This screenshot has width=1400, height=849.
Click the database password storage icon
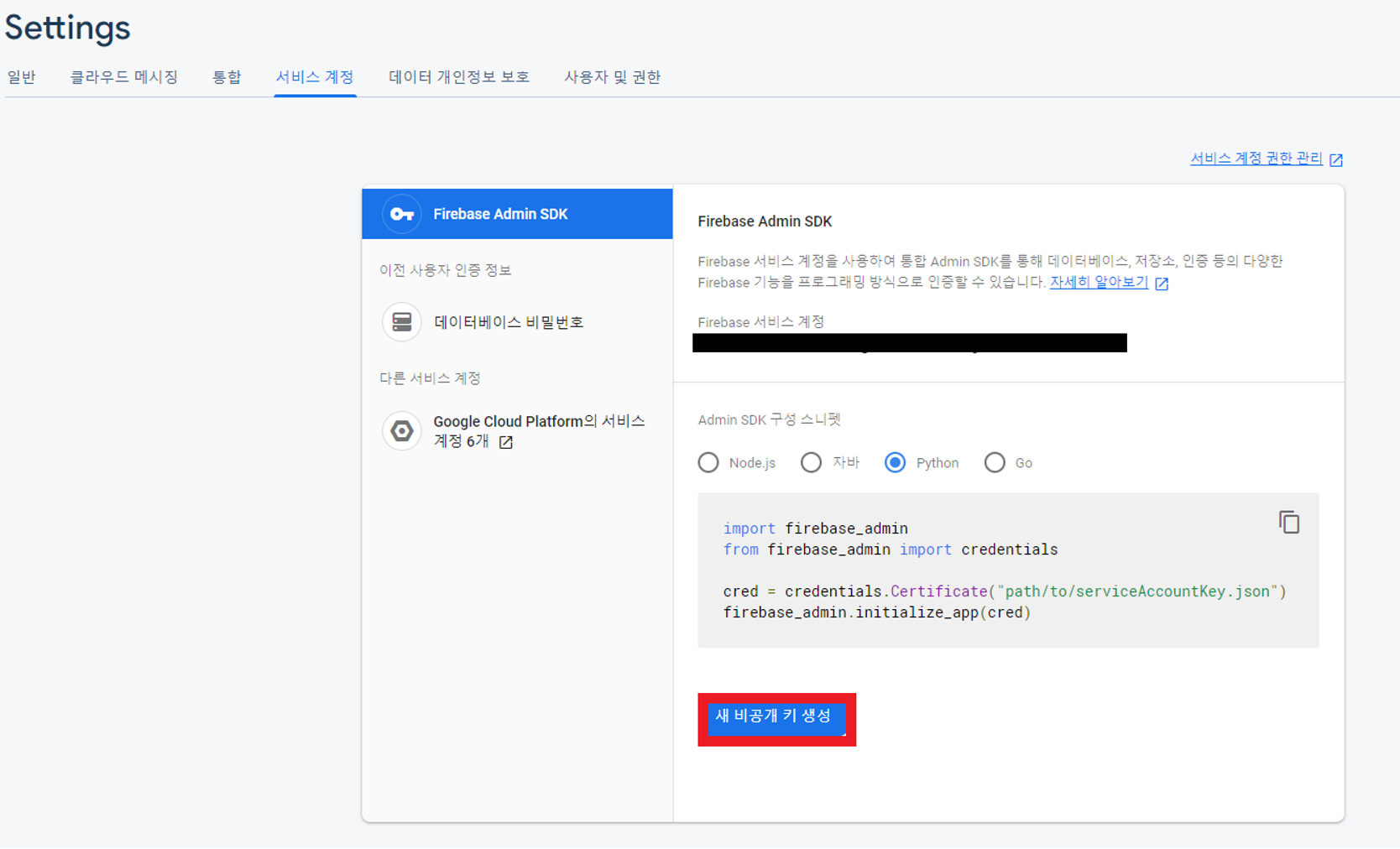tap(402, 322)
